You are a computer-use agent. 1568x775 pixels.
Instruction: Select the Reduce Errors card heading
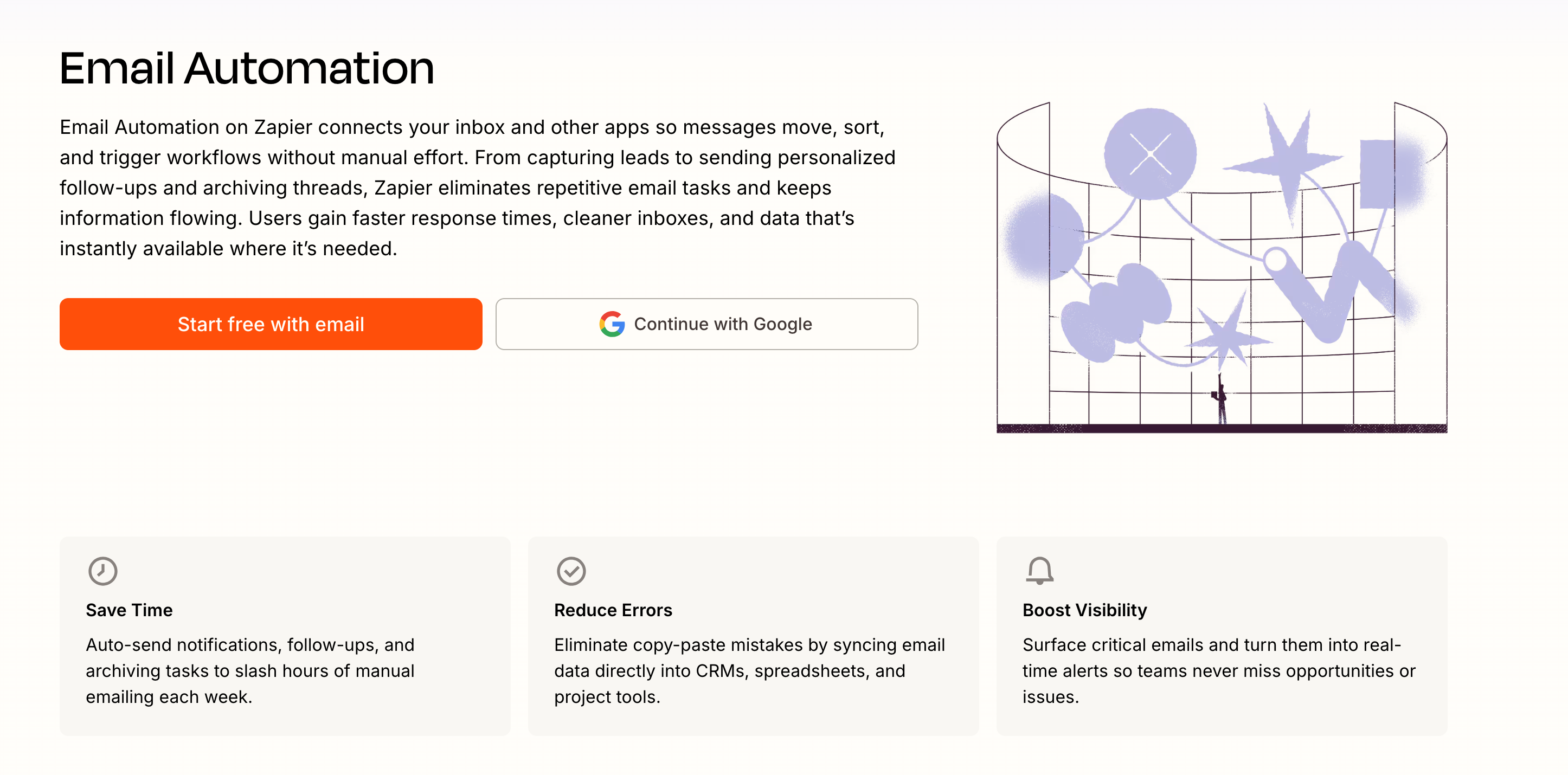[612, 610]
